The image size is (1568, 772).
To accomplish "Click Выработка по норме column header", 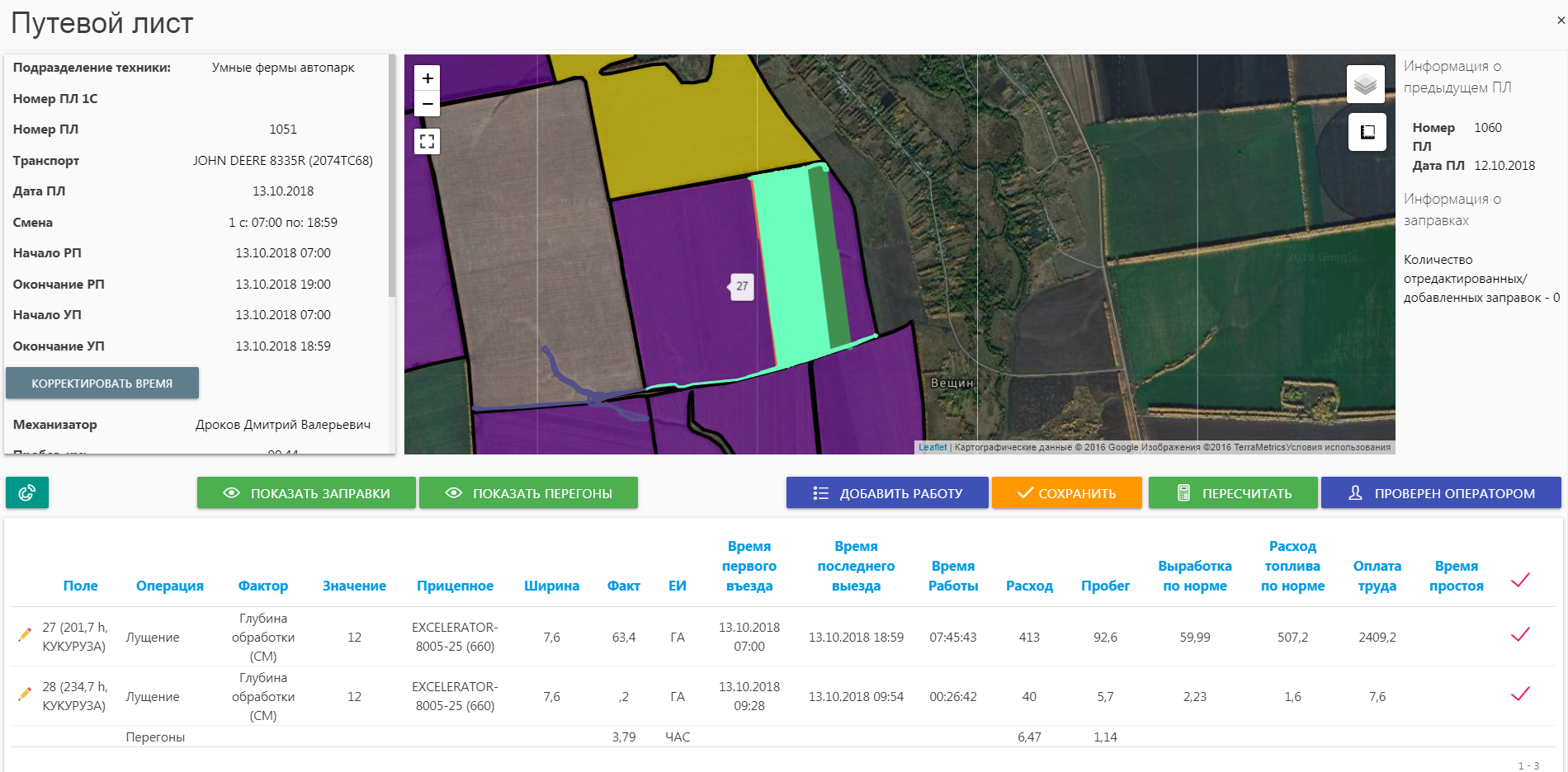I will click(x=1195, y=576).
